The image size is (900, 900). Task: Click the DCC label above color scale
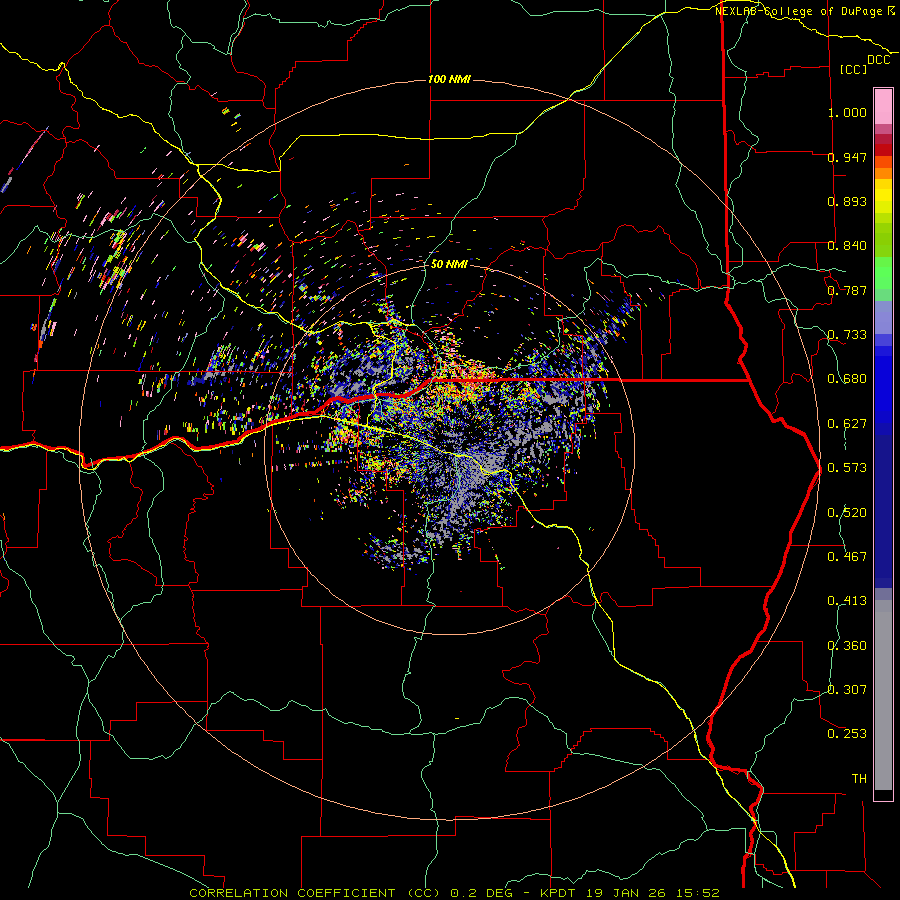879,60
